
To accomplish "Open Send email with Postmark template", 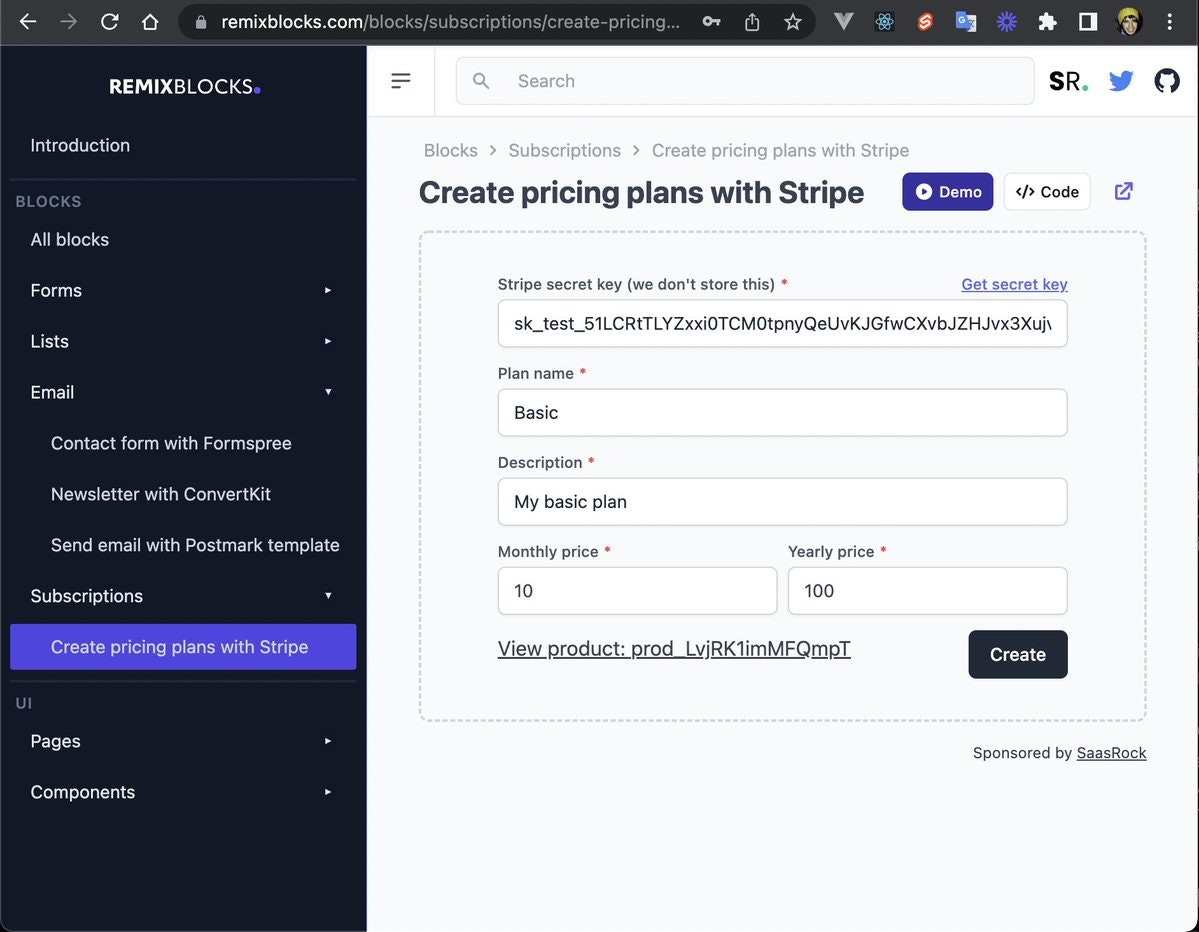I will pos(183,545).
